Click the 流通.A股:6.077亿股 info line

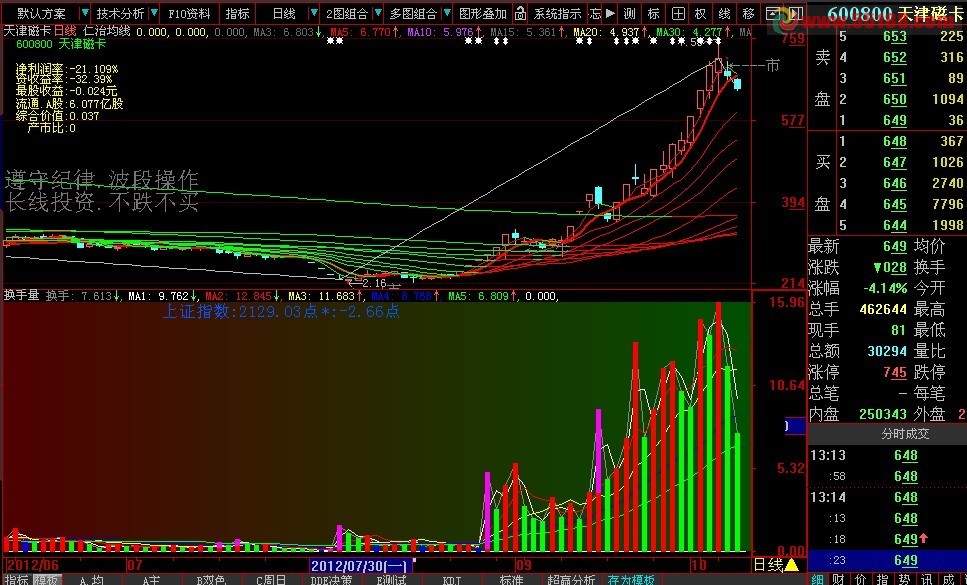pyautogui.click(x=70, y=104)
